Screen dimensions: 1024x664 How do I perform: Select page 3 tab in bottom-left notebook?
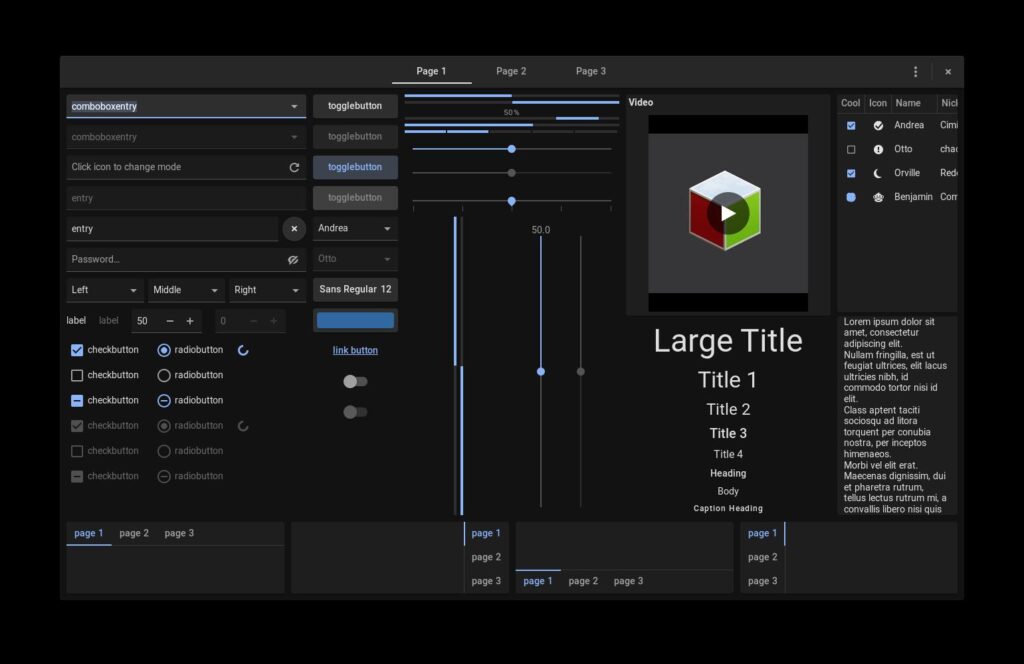click(x=179, y=534)
